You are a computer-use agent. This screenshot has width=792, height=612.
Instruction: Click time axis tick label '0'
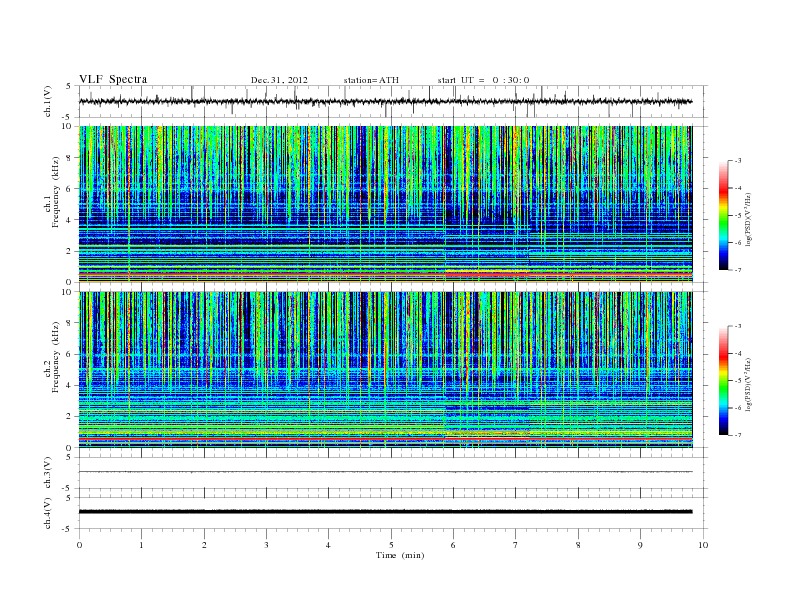click(79, 545)
